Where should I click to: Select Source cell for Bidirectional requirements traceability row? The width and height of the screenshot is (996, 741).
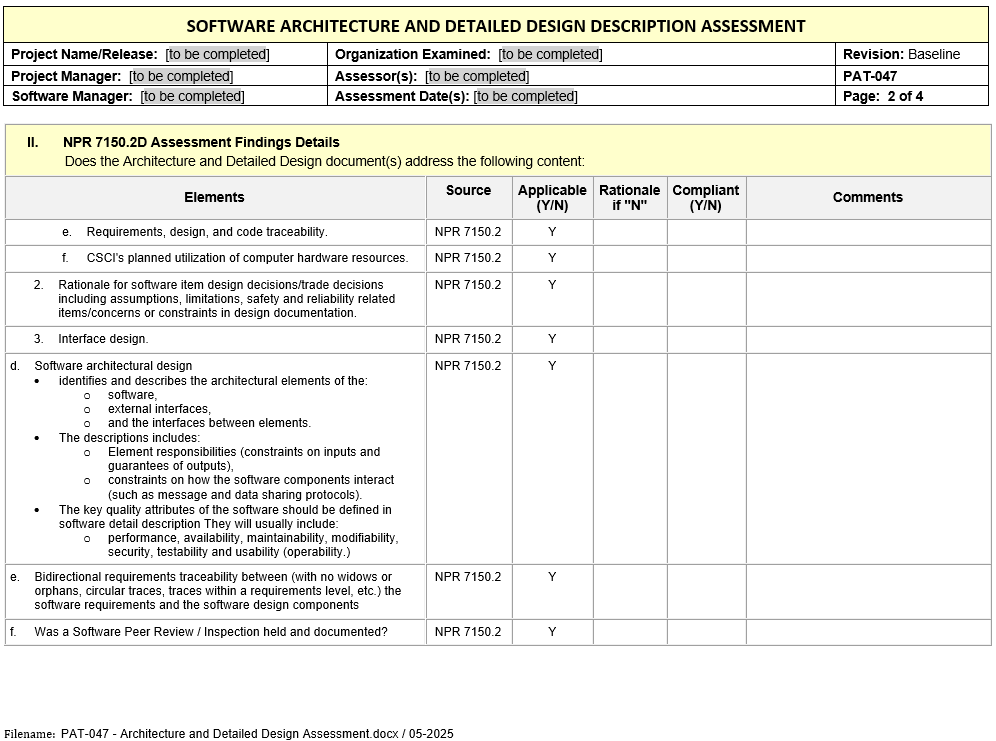tap(468, 577)
